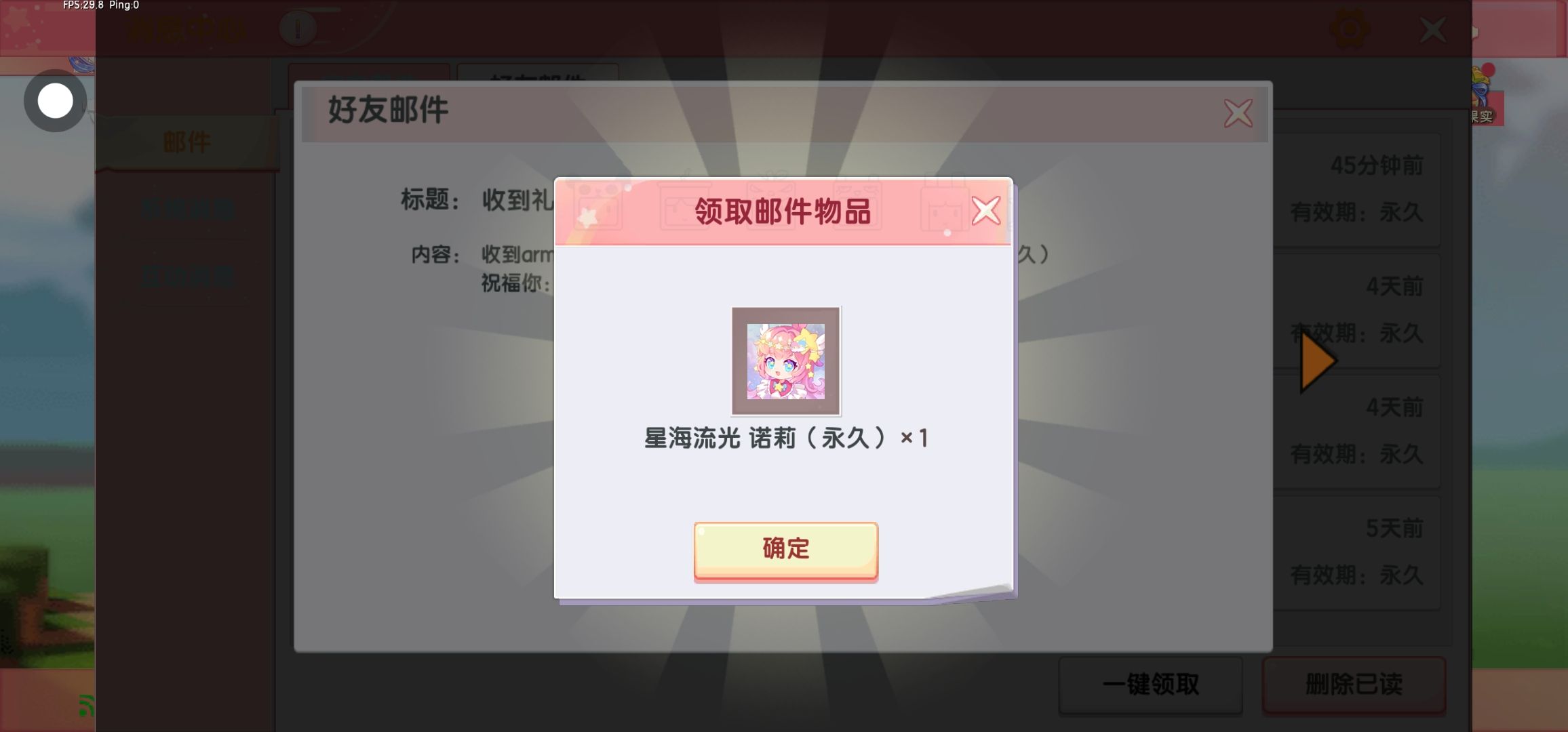Confirm item claim with 确定 button
This screenshot has width=1568, height=732.
785,550
